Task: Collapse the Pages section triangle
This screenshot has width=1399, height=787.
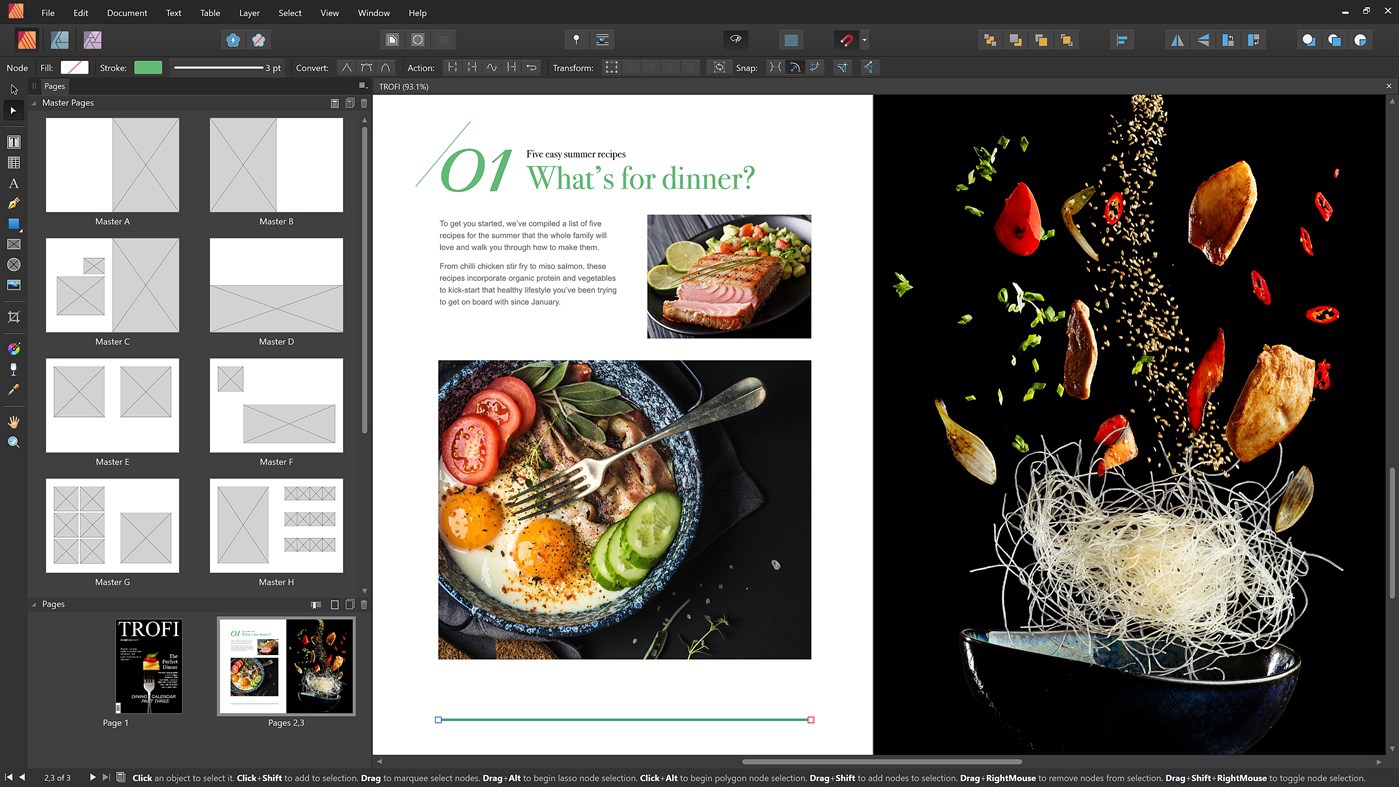Action: [34, 605]
